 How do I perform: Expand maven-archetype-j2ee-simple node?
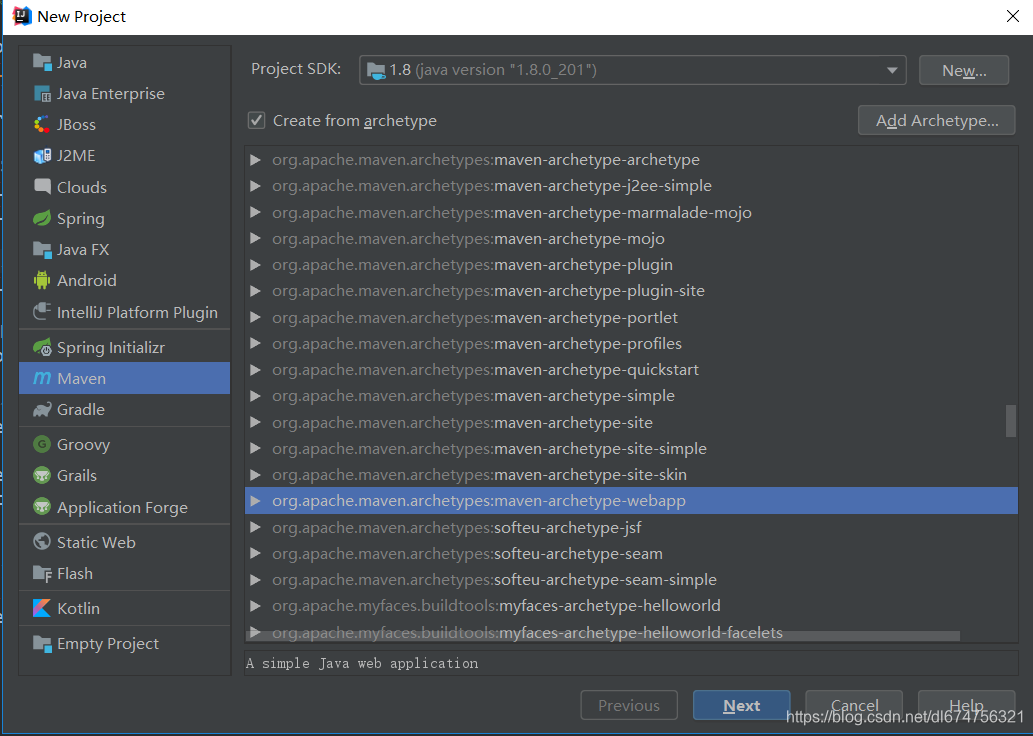point(256,186)
